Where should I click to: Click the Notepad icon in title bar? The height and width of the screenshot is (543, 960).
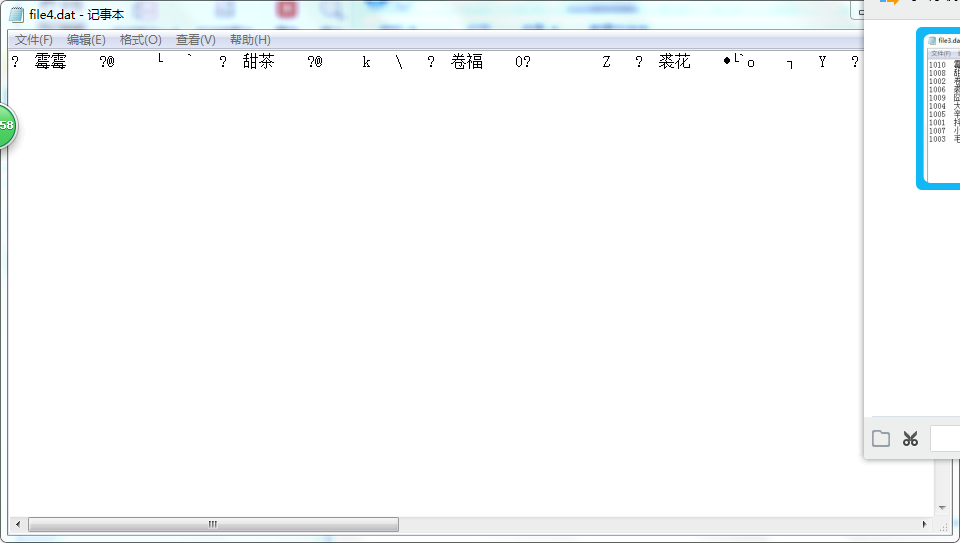[x=17, y=15]
